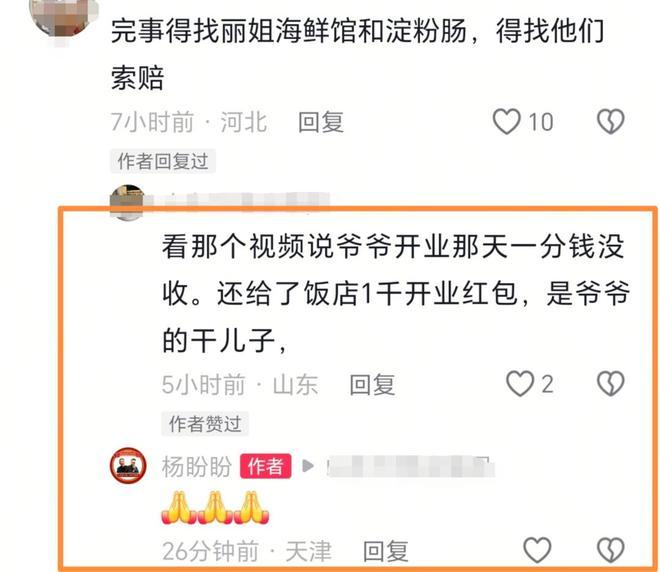Open the blurred replied-to username after arrow
Image resolution: width=660 pixels, height=572 pixels.
tap(410, 466)
